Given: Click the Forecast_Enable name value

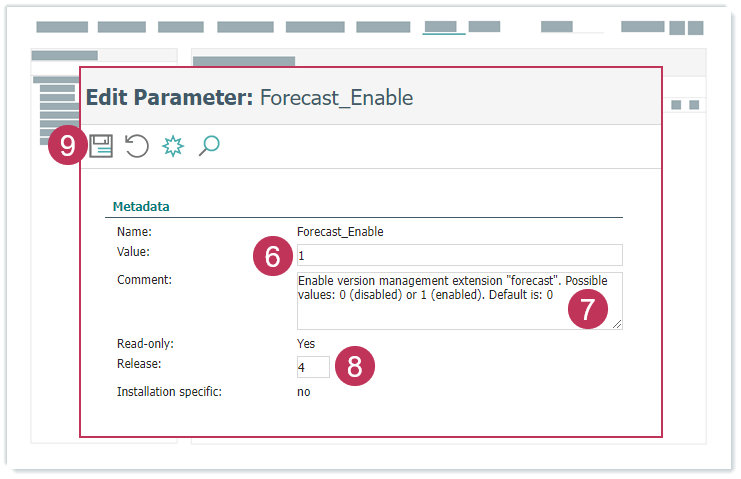Looking at the screenshot, I should click(x=340, y=232).
